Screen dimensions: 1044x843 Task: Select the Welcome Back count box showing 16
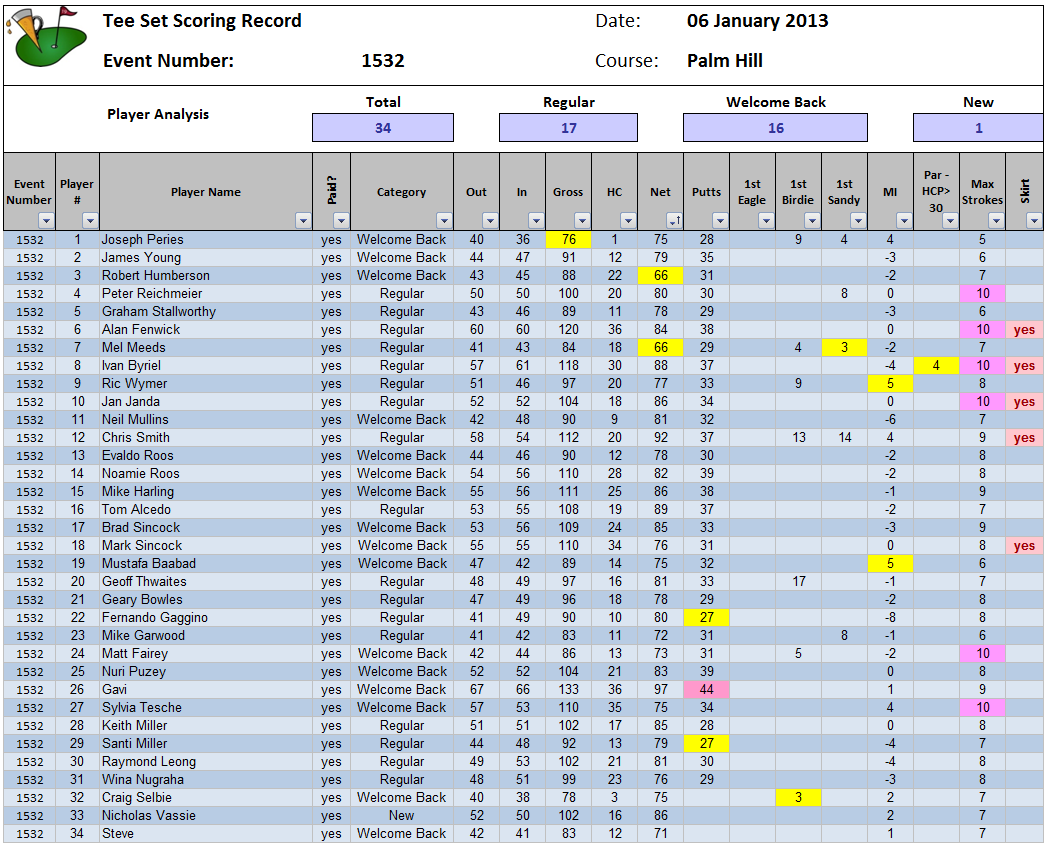775,128
